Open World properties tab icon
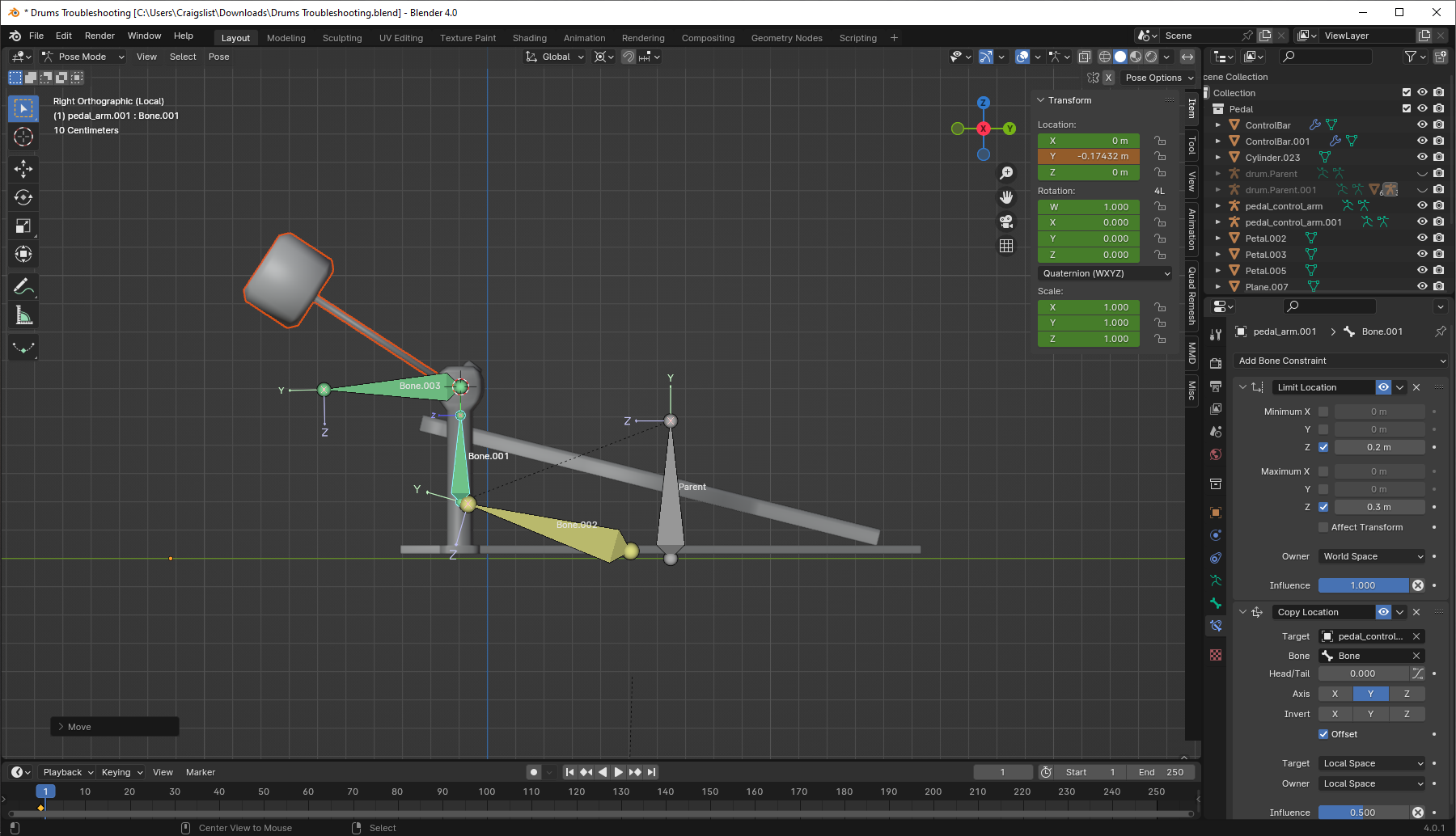Viewport: 1456px width, 836px height. [x=1216, y=454]
